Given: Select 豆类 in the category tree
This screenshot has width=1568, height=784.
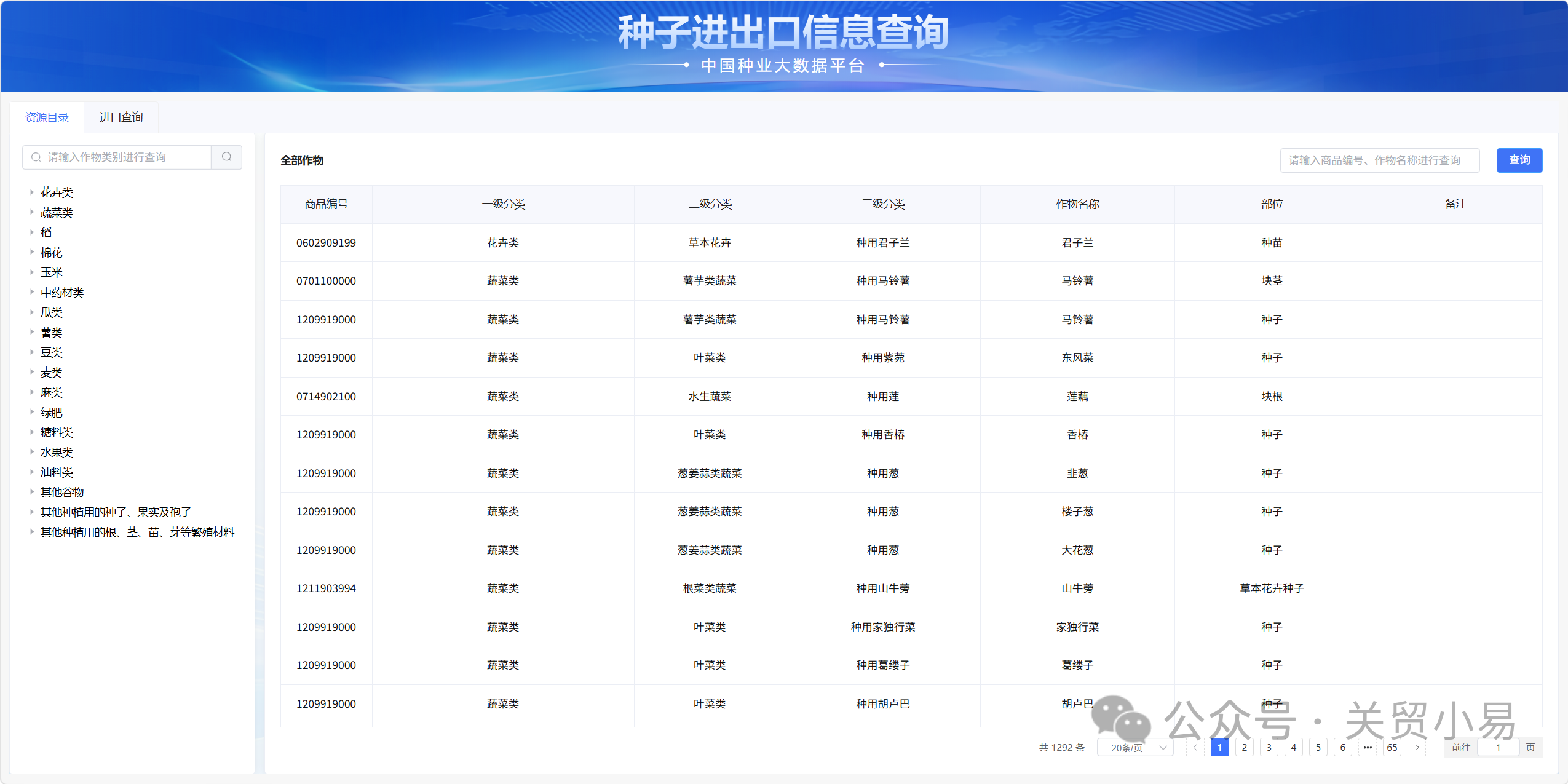Looking at the screenshot, I should coord(52,352).
